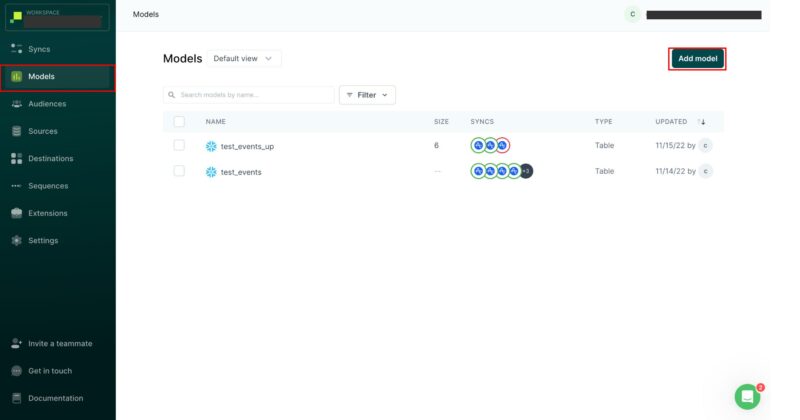
Task: Toggle the select-all checkbox in table header
Action: click(179, 122)
